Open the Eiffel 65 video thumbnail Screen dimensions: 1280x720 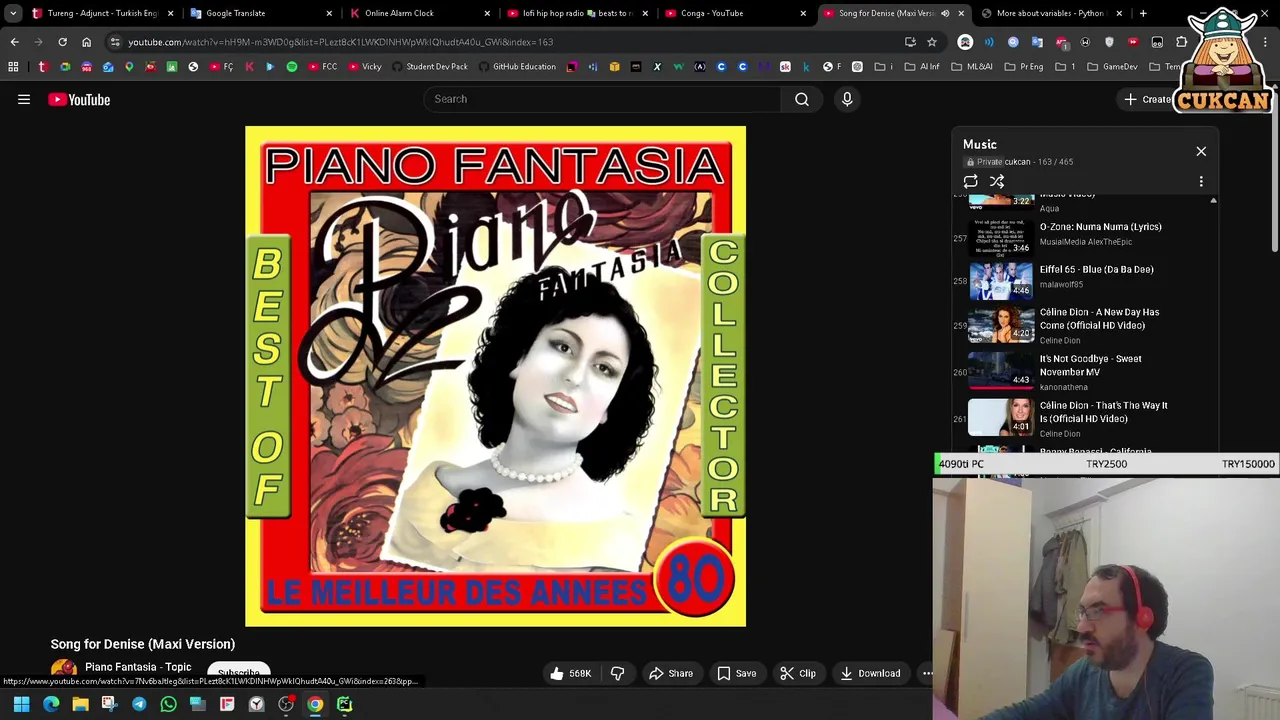click(1000, 279)
